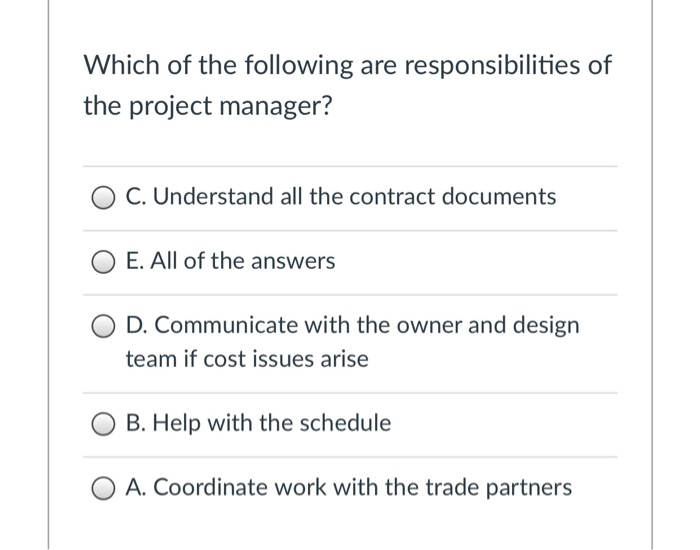Image resolution: width=700 pixels, height=550 pixels.
Task: Click 'the project manager?' question line
Action: pyautogui.click(x=206, y=105)
